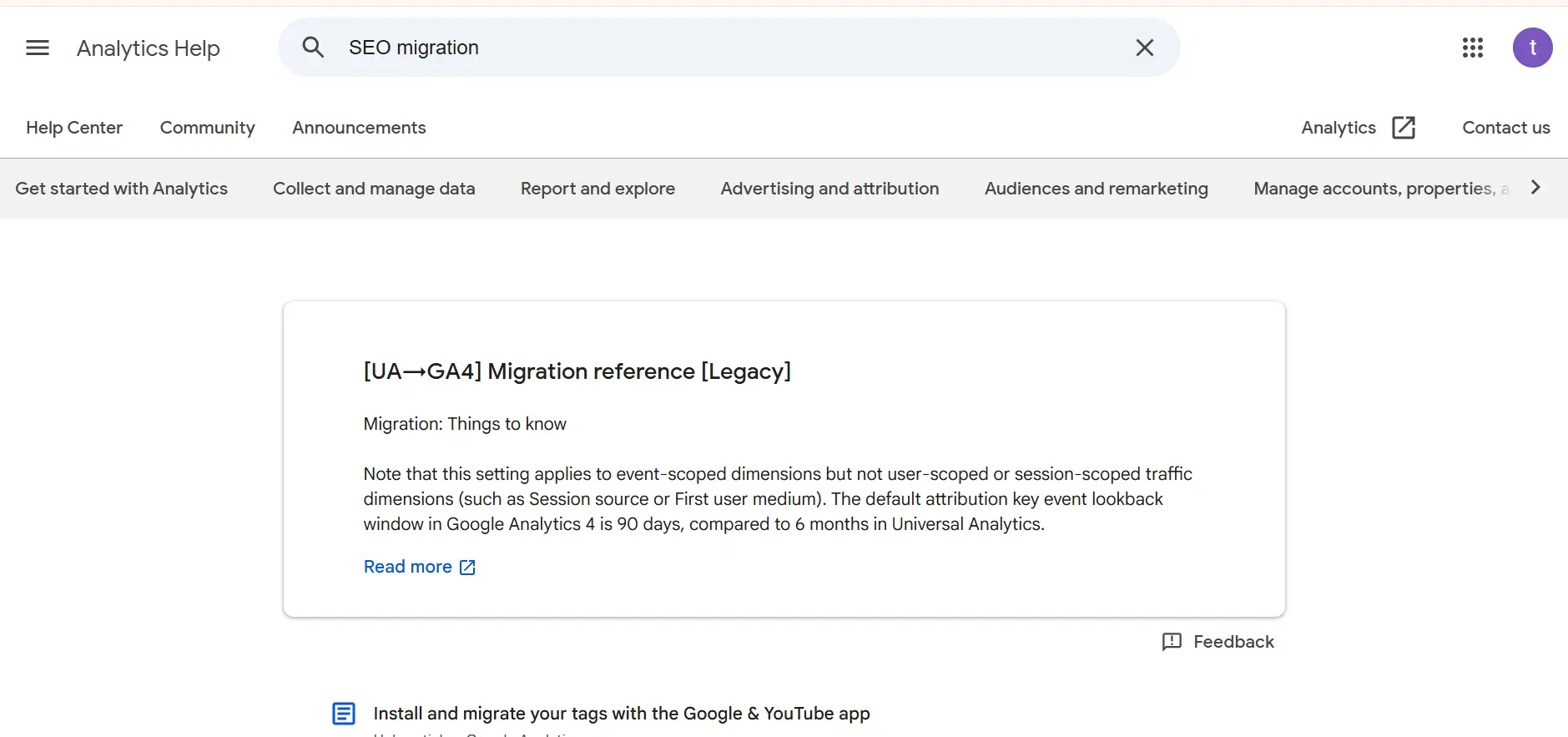Click Contact us
The height and width of the screenshot is (737, 1568).
[1506, 128]
